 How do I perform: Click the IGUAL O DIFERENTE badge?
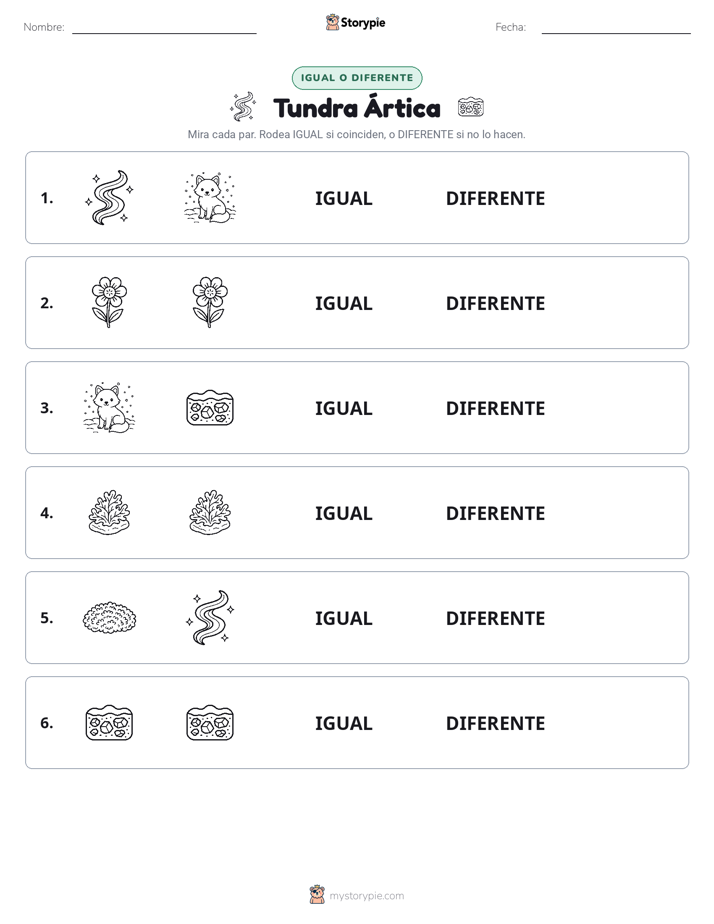pos(357,78)
